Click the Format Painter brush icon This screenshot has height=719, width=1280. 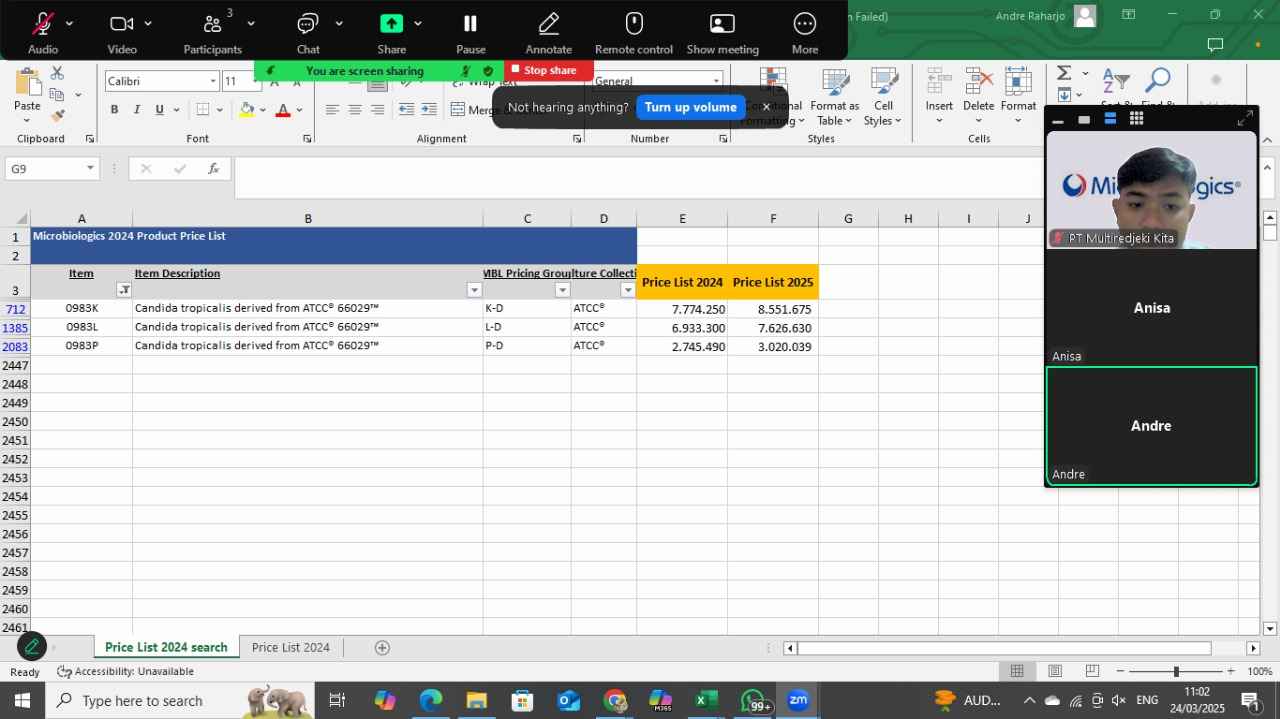pyautogui.click(x=57, y=116)
